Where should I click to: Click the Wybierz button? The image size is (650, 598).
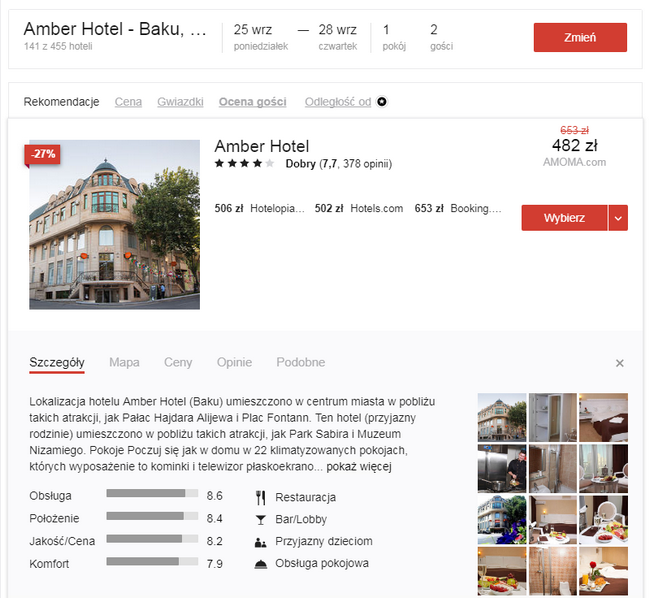click(x=564, y=218)
